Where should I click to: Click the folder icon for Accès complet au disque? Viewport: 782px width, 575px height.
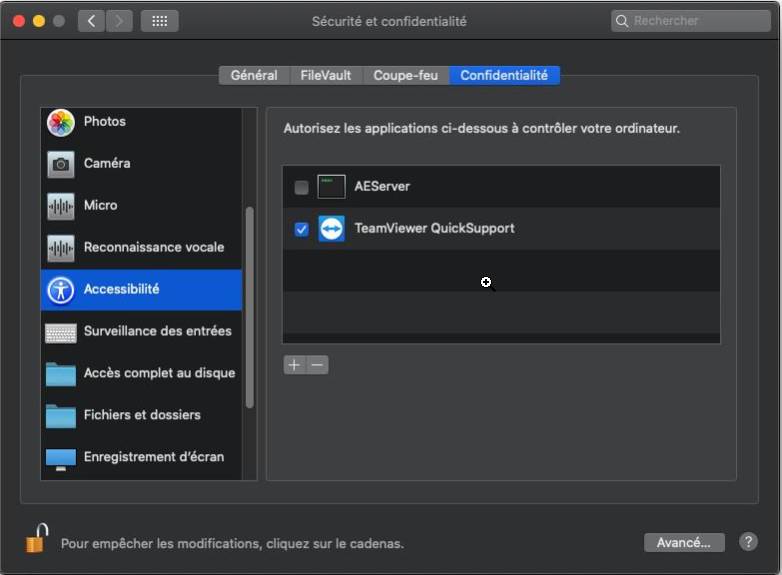pos(61,374)
